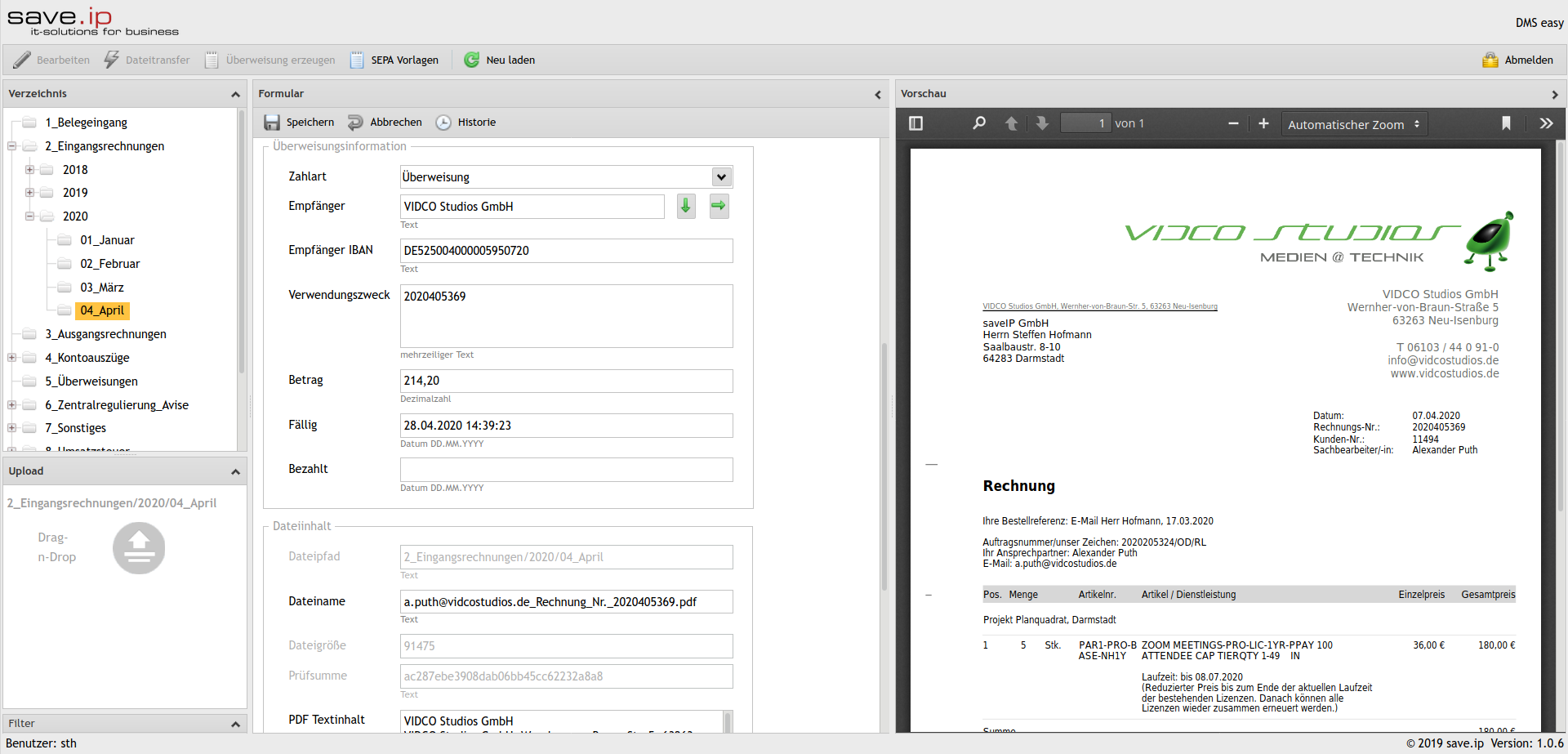Click Neu laden in the toolbar
This screenshot has height=754, width=1568.
[x=500, y=60]
